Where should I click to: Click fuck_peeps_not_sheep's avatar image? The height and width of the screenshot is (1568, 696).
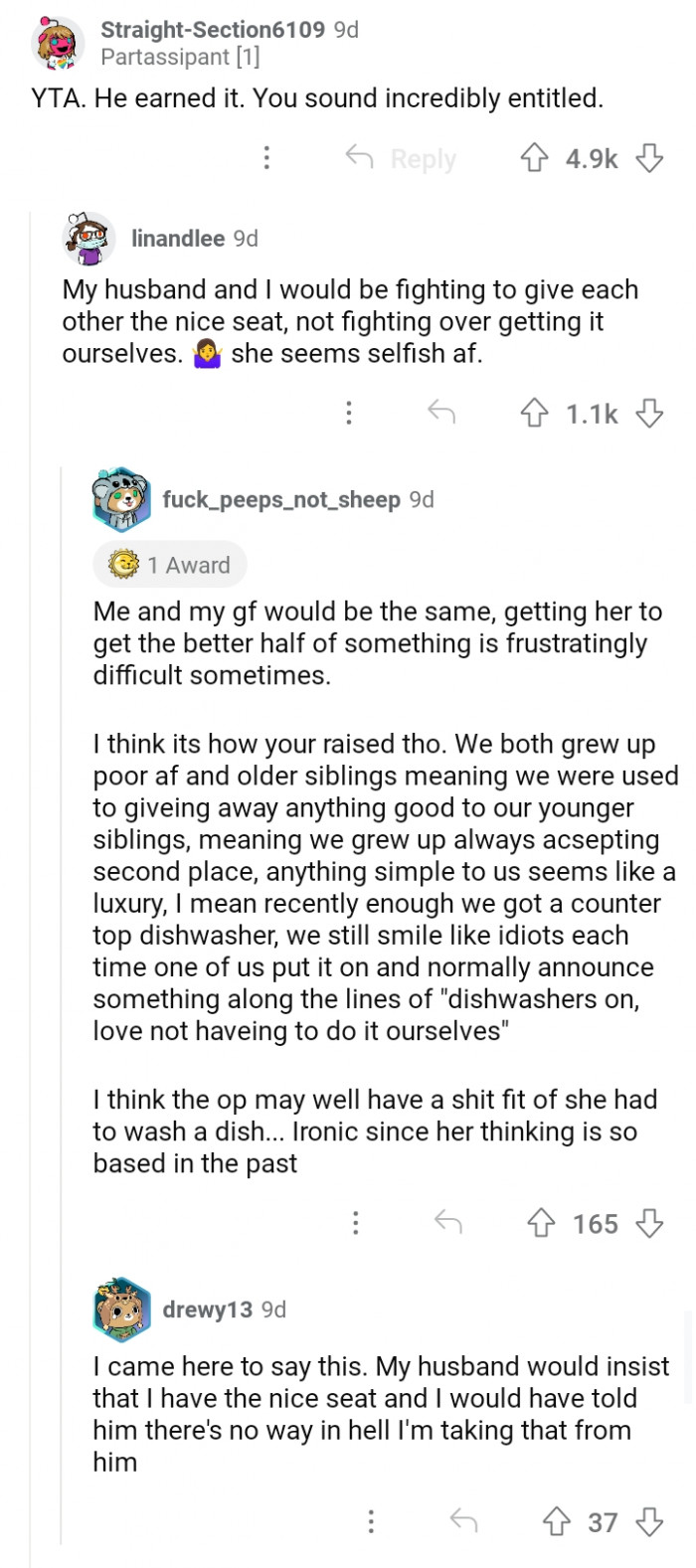coord(121,499)
